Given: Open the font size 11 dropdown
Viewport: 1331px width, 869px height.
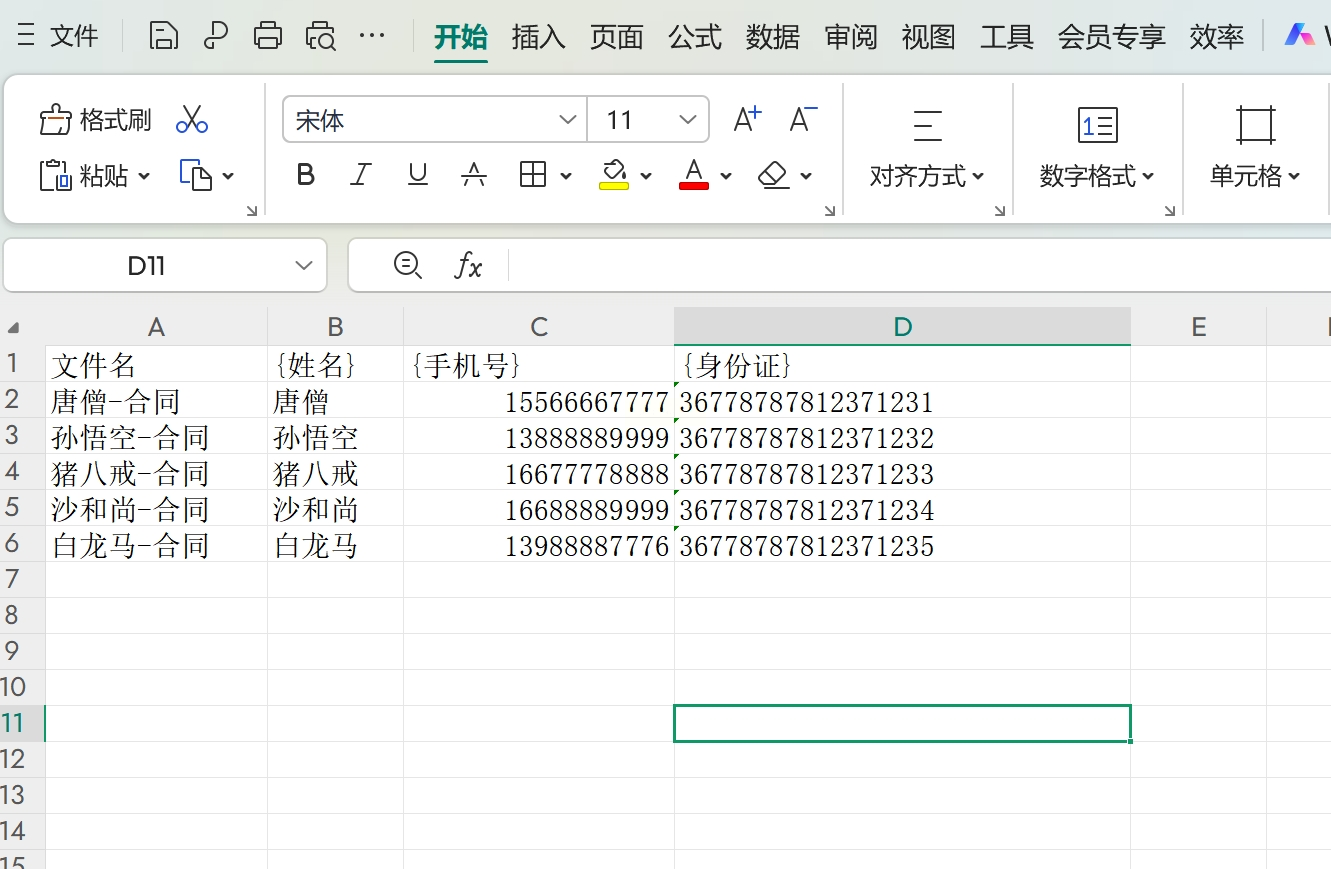Looking at the screenshot, I should (x=688, y=120).
